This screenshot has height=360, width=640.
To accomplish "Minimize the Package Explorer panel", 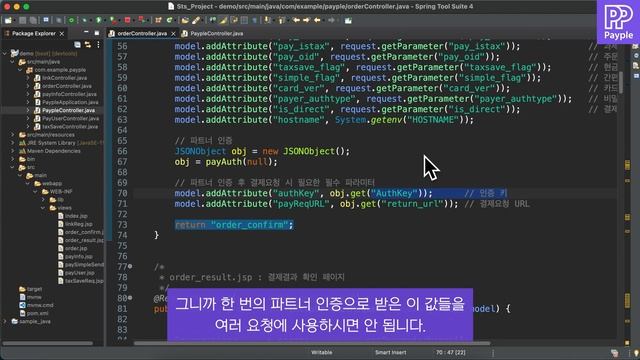I will click(86, 32).
